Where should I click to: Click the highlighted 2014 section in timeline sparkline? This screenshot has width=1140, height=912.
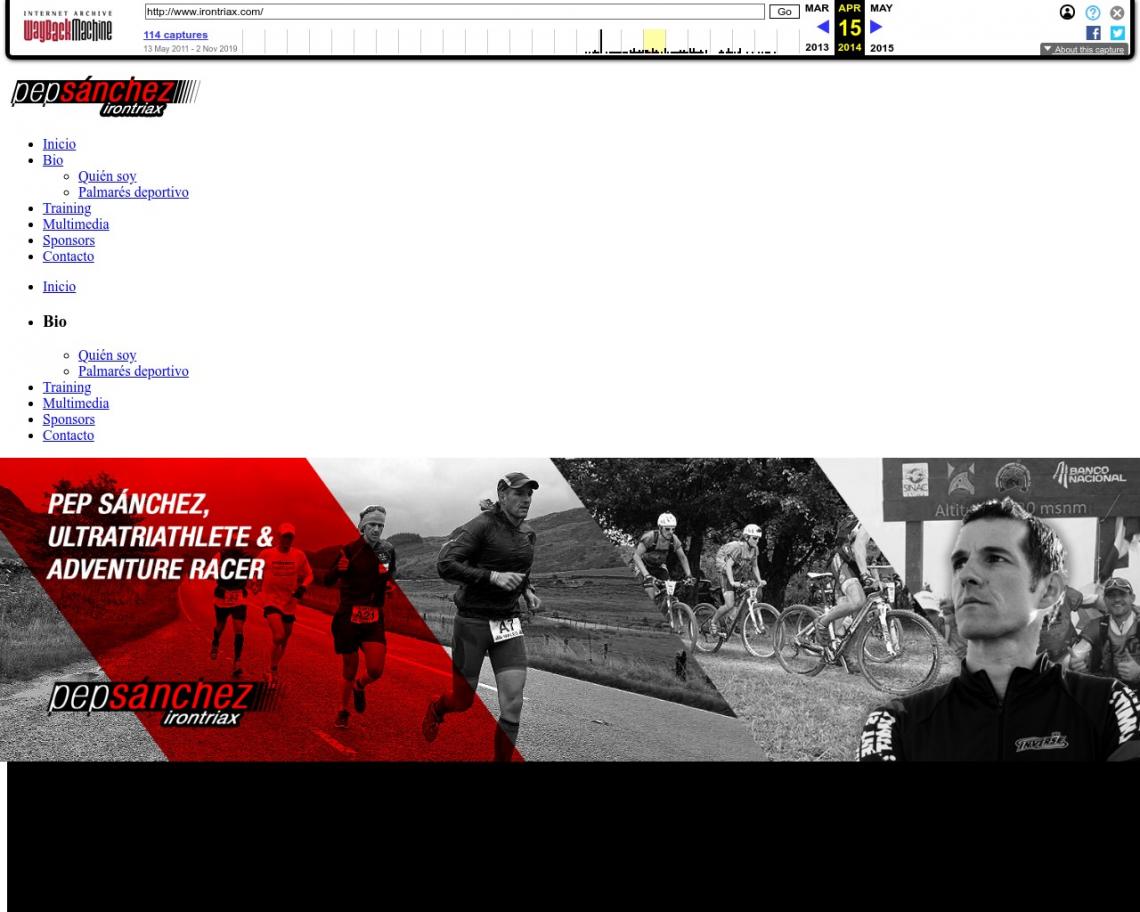pyautogui.click(x=654, y=41)
